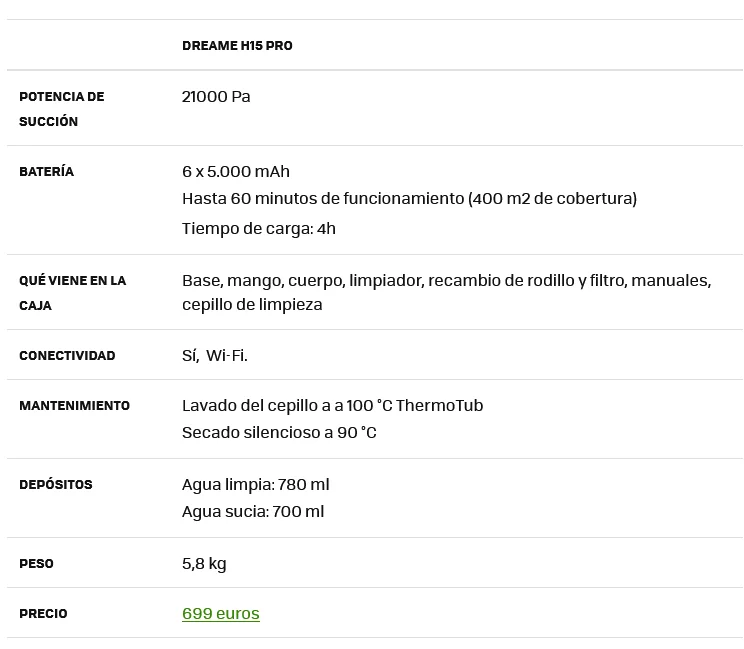The width and height of the screenshot is (744, 649).
Task: Click the DREAME H15 PRO column header
Action: pyautogui.click(x=237, y=46)
